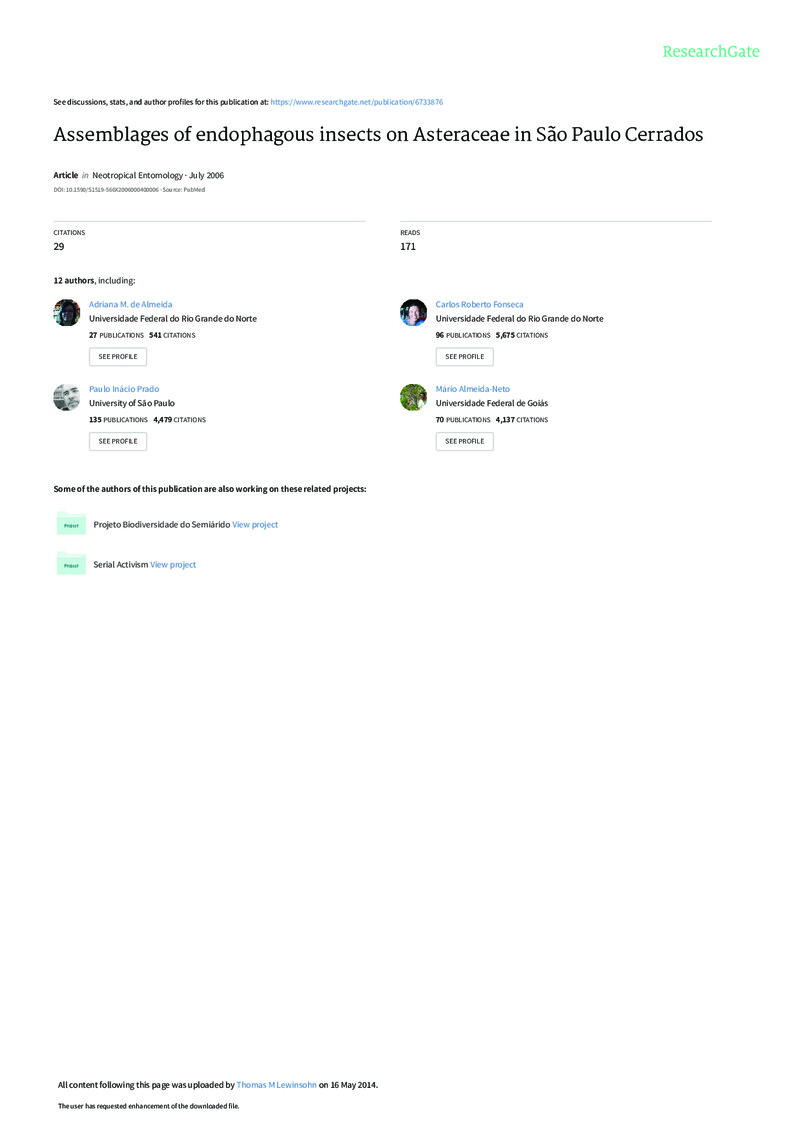View project for Projeto Biodiversidade do Semiárido
Screen dimensions: 800x1131
coord(255,524)
